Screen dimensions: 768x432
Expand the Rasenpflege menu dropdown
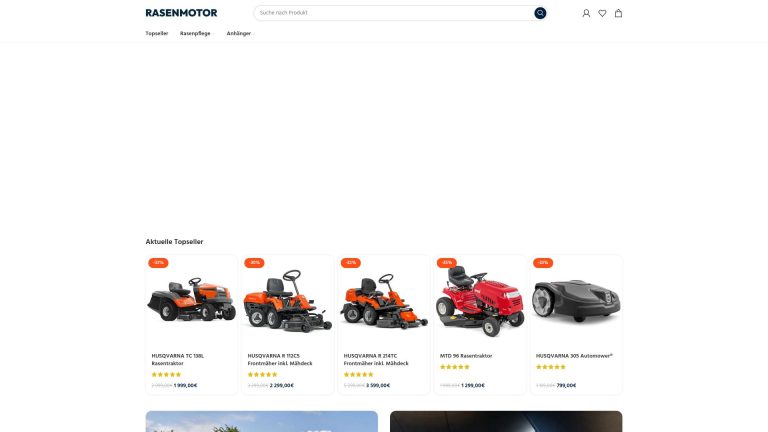(195, 33)
